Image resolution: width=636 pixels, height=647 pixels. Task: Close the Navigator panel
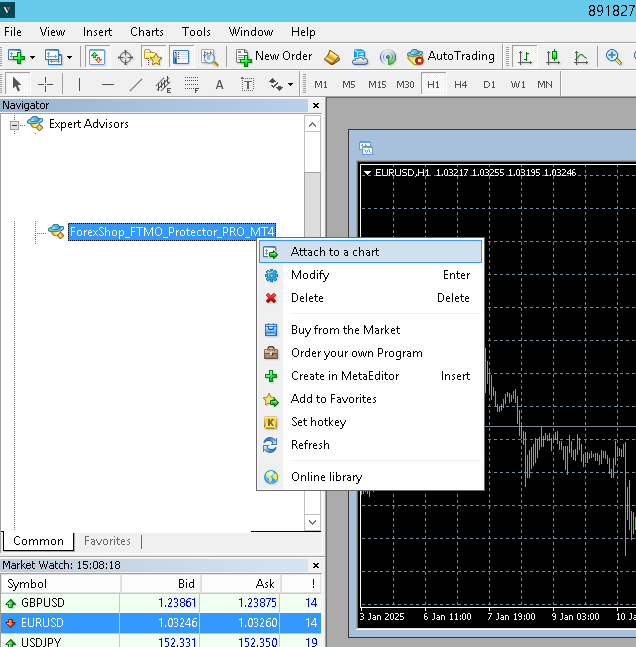[x=316, y=106]
